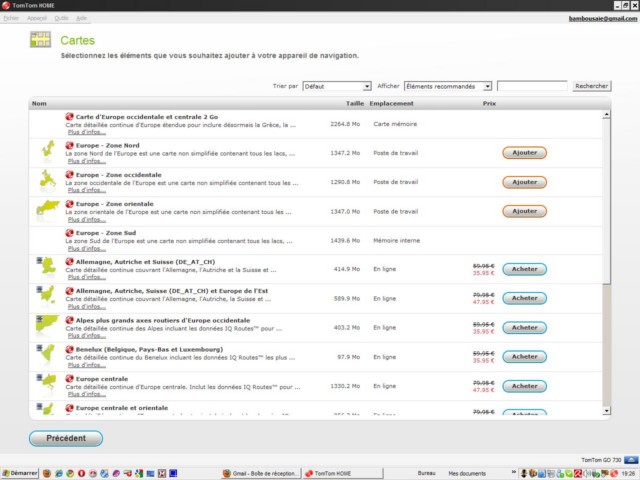This screenshot has width=640, height=480.
Task: Add Europe Zone orientale map with Ajouter
Action: [x=524, y=211]
